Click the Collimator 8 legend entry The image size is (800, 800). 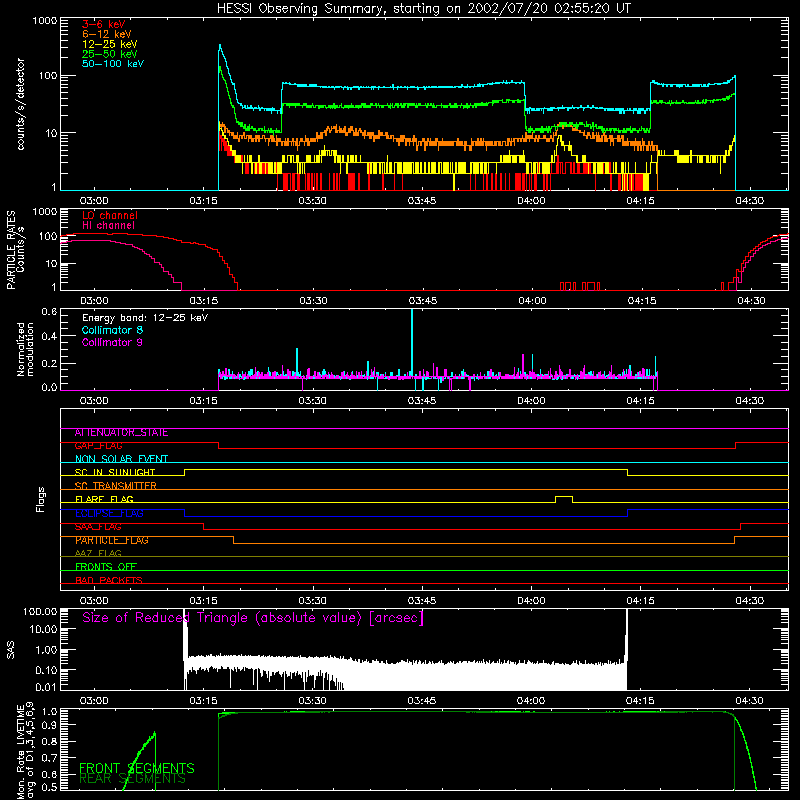tap(112, 330)
